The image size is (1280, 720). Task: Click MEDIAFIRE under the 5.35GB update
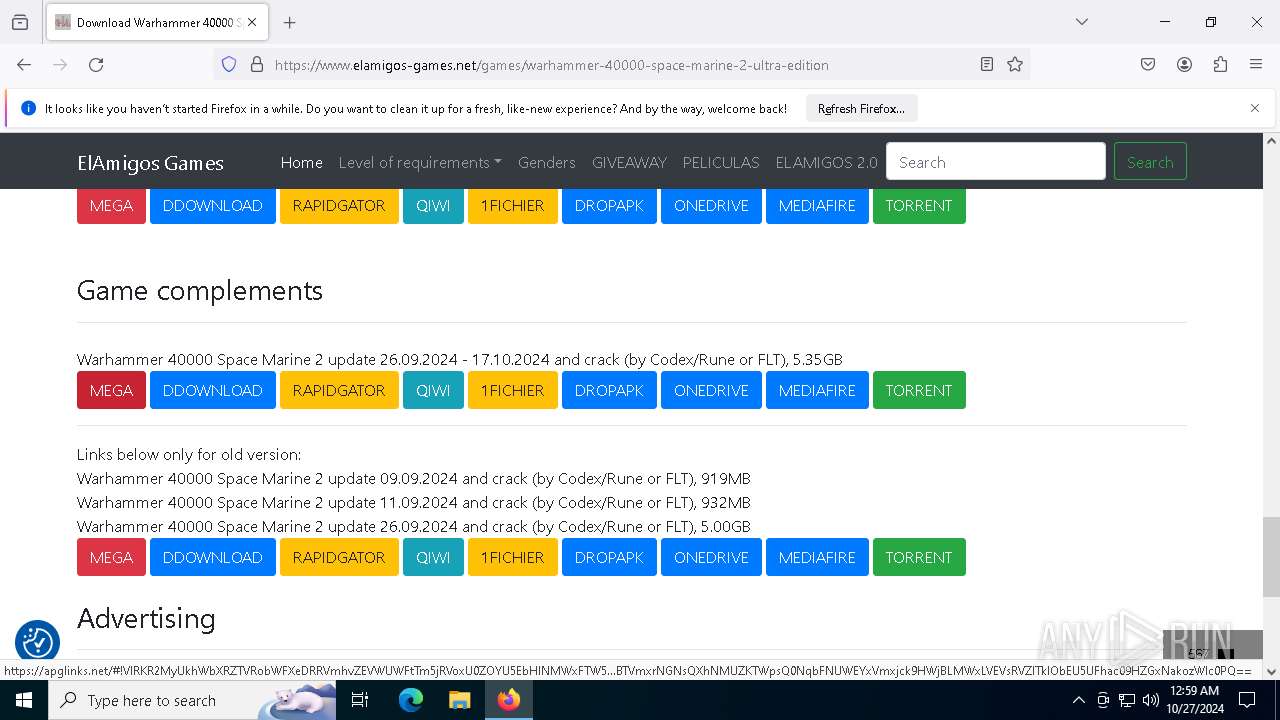(x=817, y=390)
